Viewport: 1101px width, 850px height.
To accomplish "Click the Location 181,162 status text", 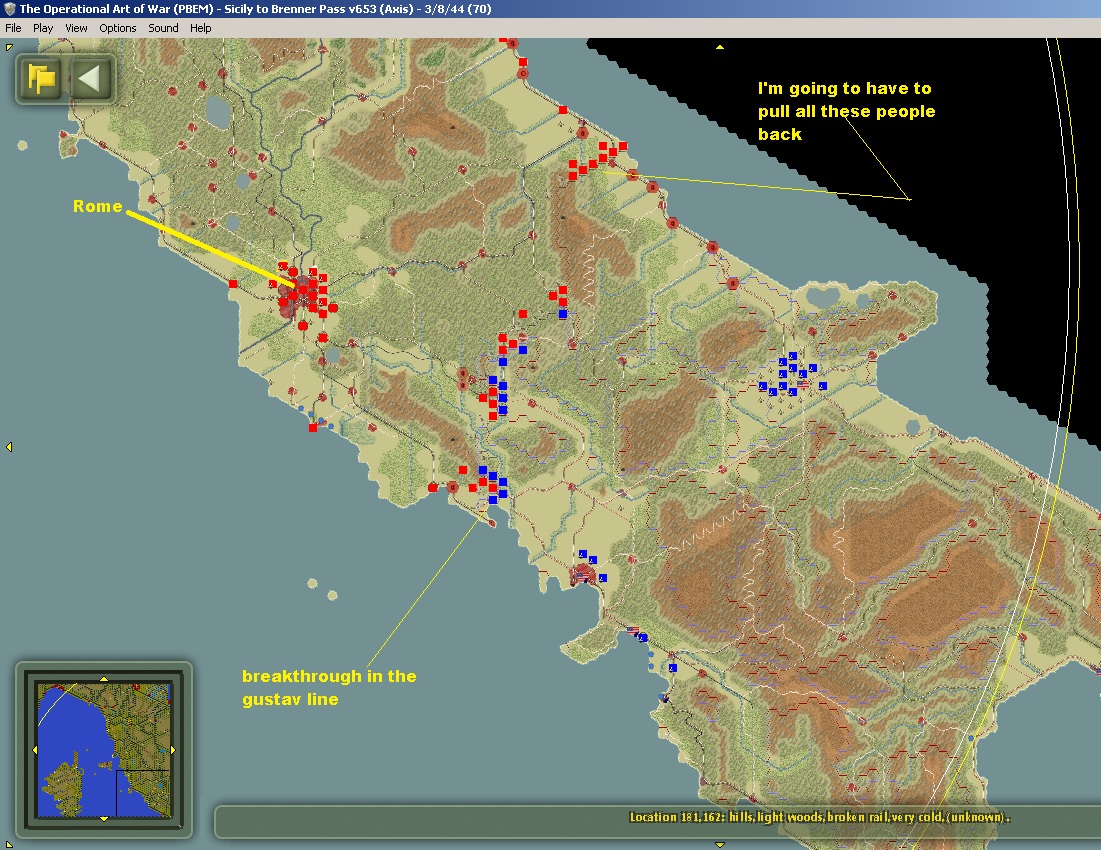I will pyautogui.click(x=819, y=817).
